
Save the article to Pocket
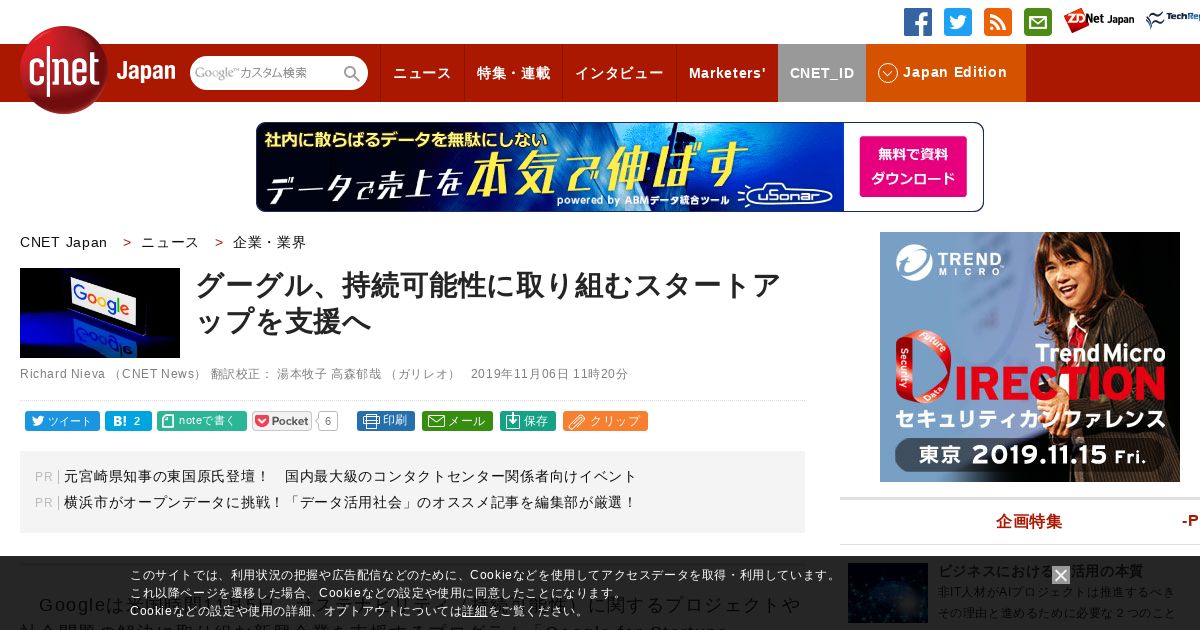tap(282, 421)
